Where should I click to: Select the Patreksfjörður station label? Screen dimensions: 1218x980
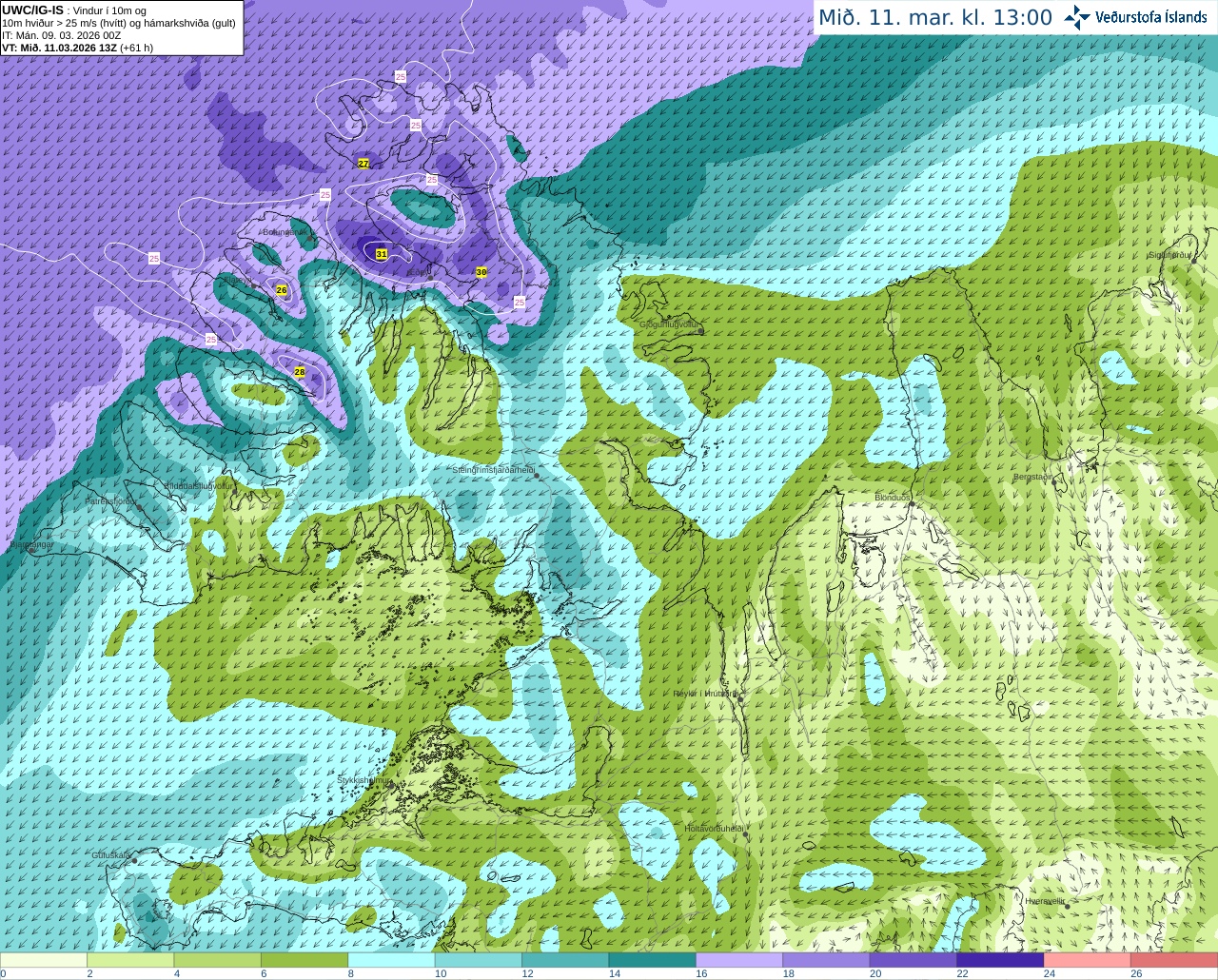tap(111, 500)
